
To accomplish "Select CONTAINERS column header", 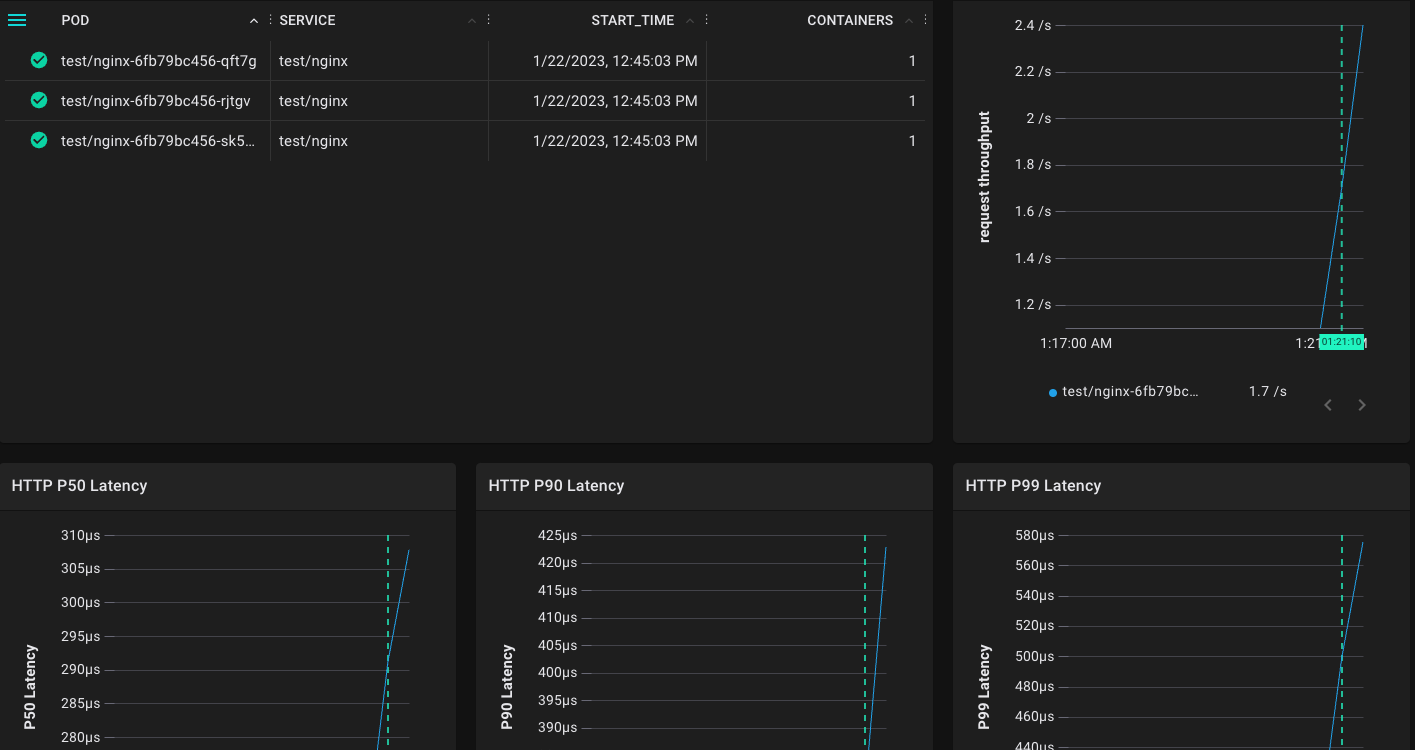I will (x=850, y=20).
